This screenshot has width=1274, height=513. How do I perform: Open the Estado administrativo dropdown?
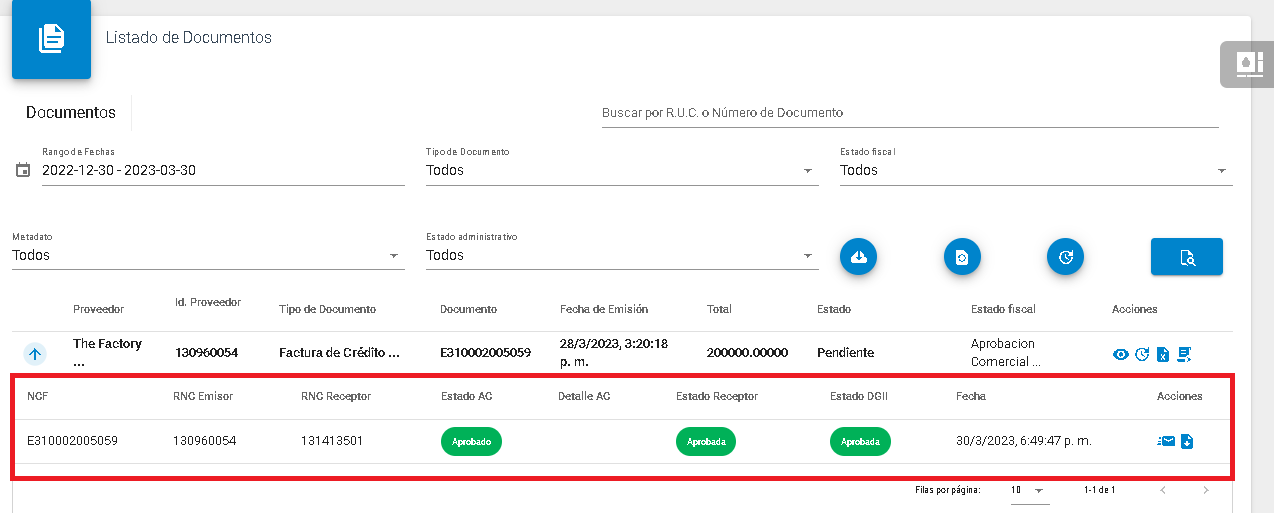[621, 256]
